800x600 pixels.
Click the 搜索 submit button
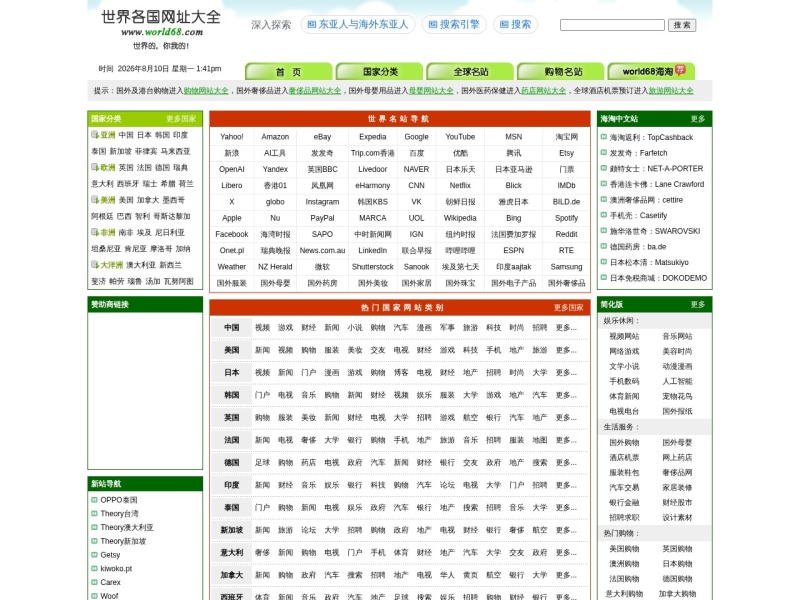(x=682, y=25)
